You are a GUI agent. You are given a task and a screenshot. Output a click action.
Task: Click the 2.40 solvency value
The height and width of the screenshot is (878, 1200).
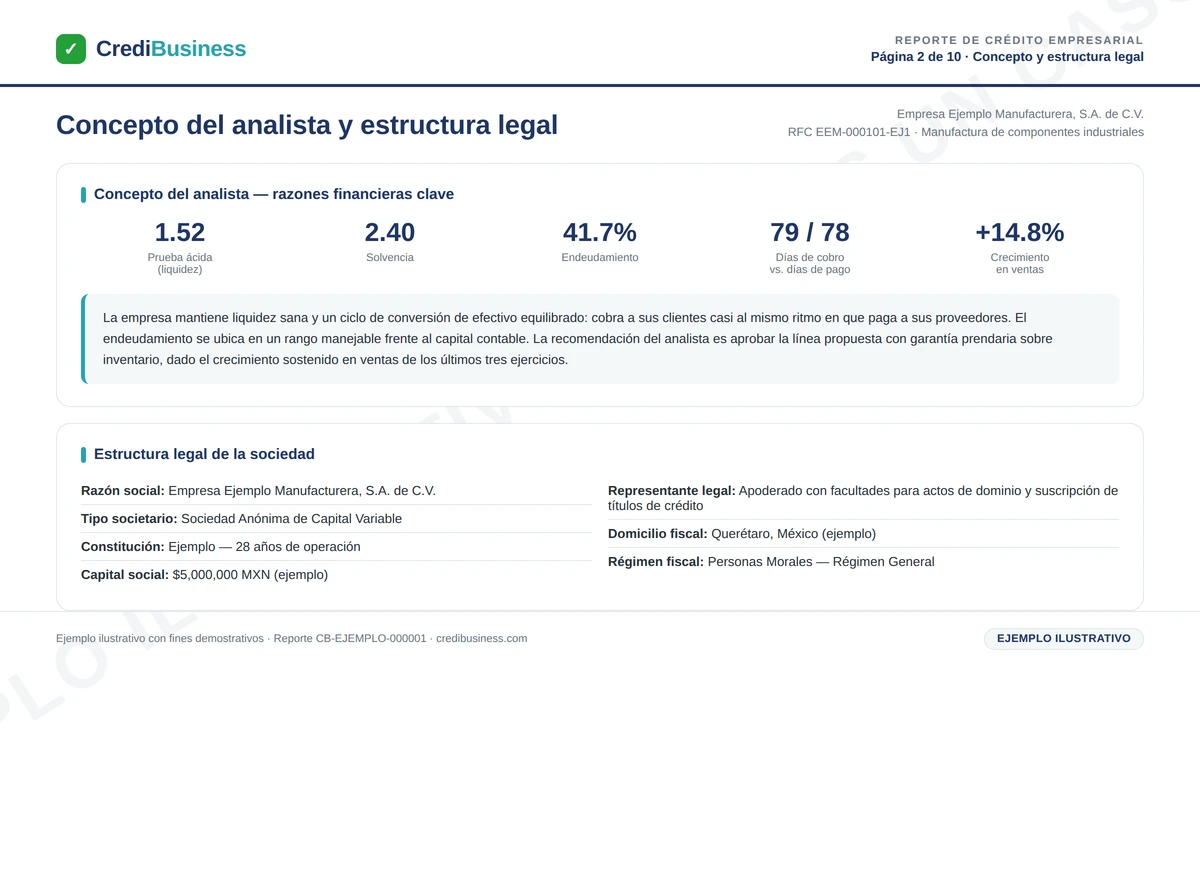390,232
